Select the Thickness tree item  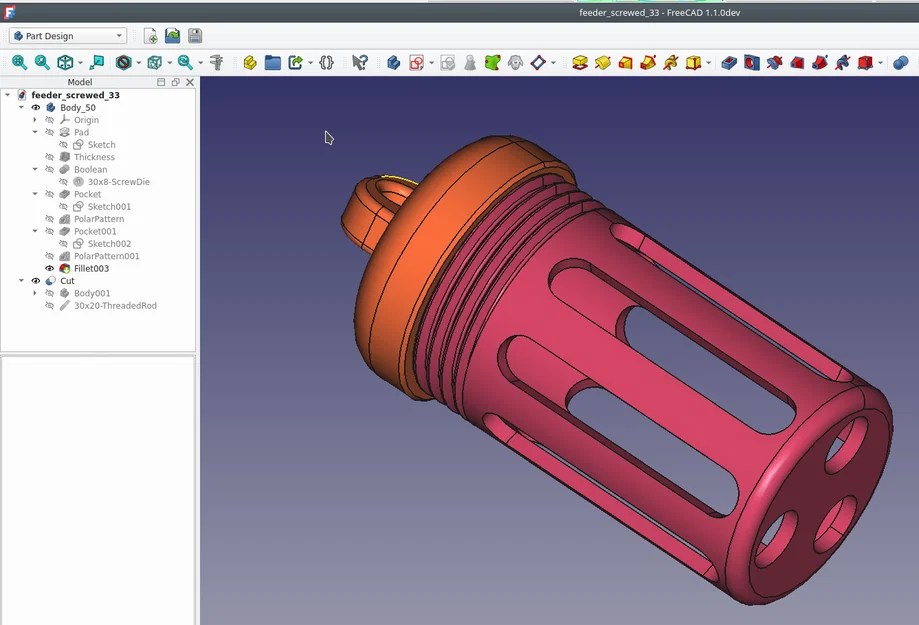(94, 157)
